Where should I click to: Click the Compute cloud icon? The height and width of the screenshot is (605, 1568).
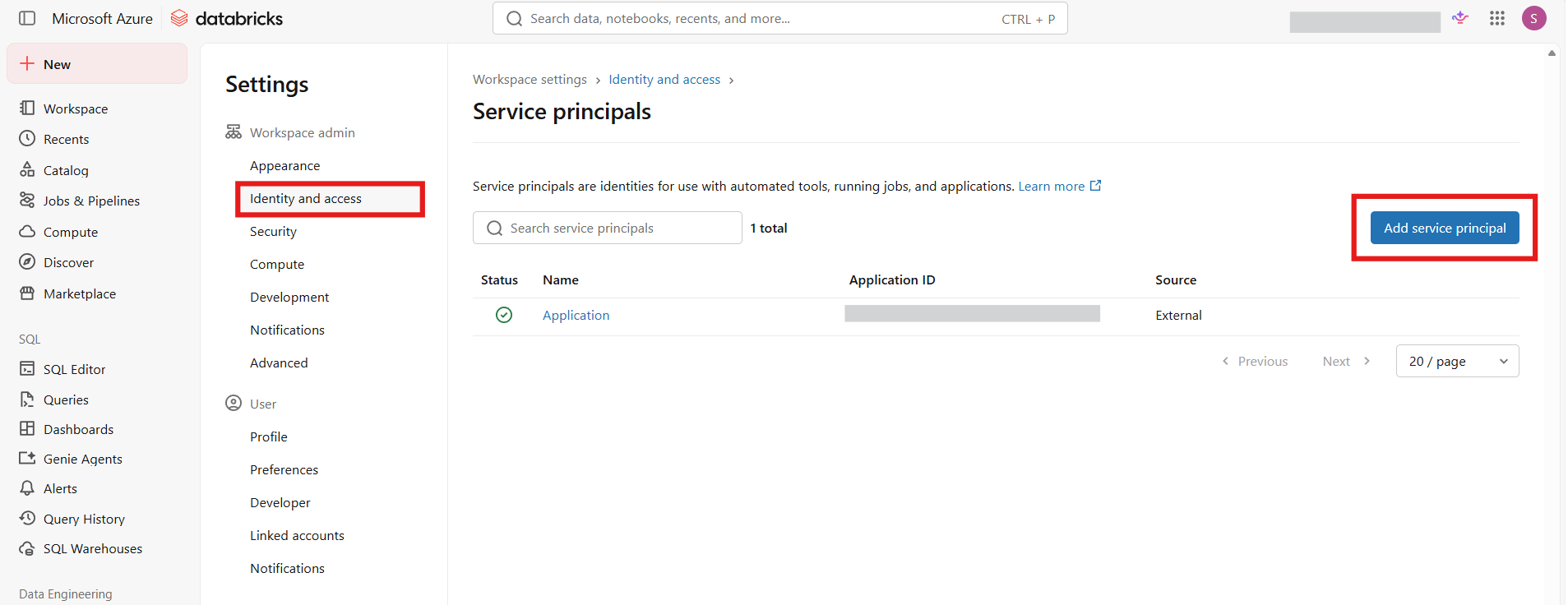27,231
